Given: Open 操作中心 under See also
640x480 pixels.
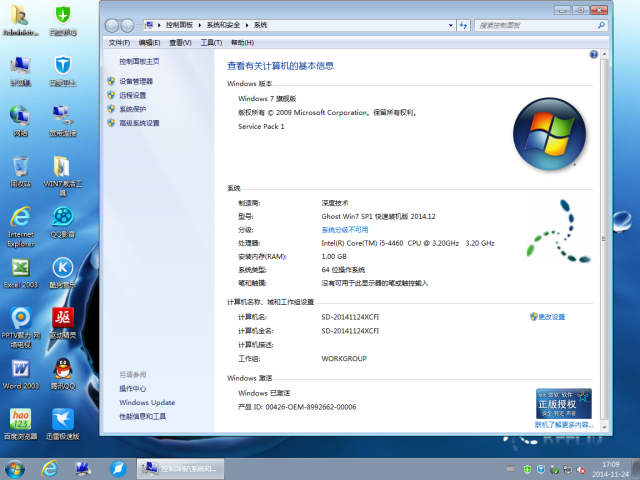Looking at the screenshot, I should click(133, 389).
